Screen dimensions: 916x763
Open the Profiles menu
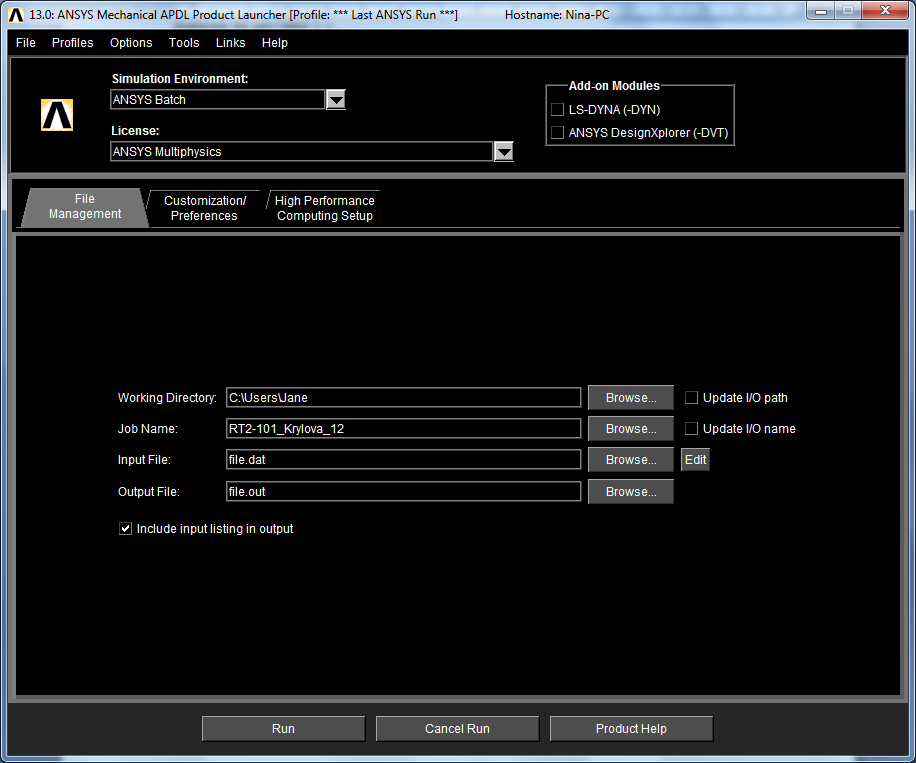(72, 43)
